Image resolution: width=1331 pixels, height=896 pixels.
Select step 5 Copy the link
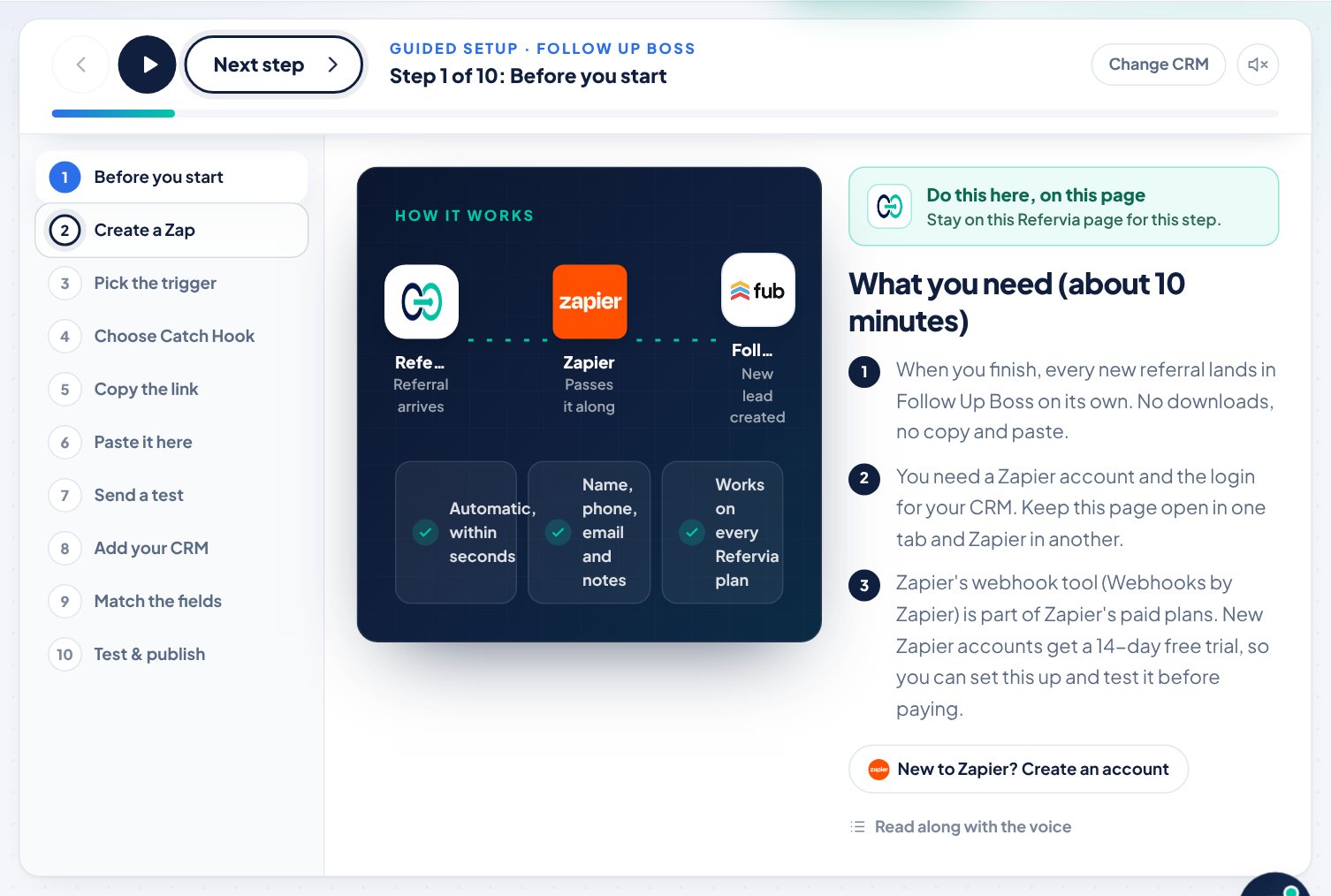coord(171,389)
